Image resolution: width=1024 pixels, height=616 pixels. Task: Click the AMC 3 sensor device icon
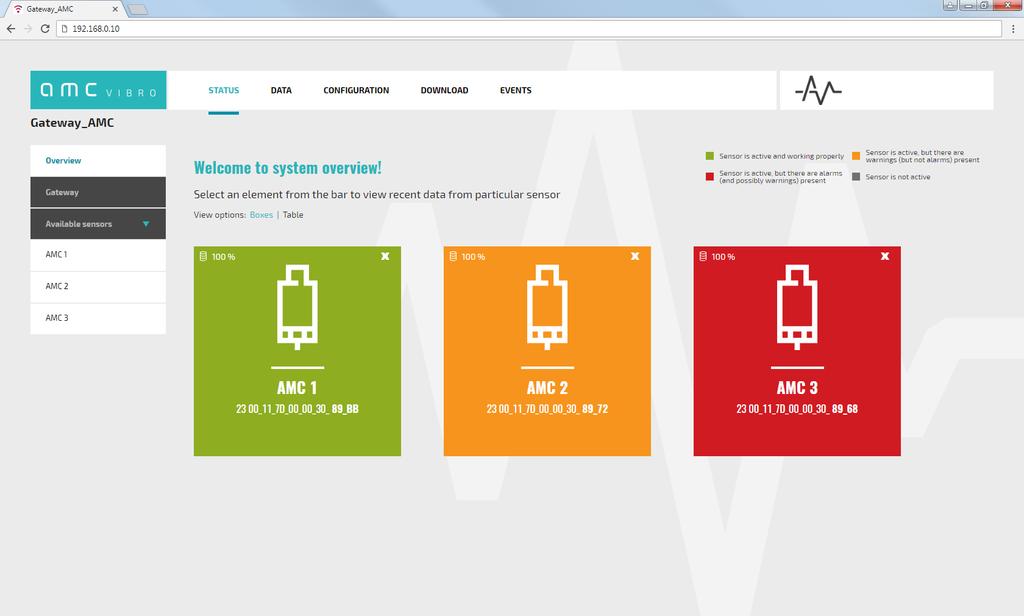tap(797, 307)
